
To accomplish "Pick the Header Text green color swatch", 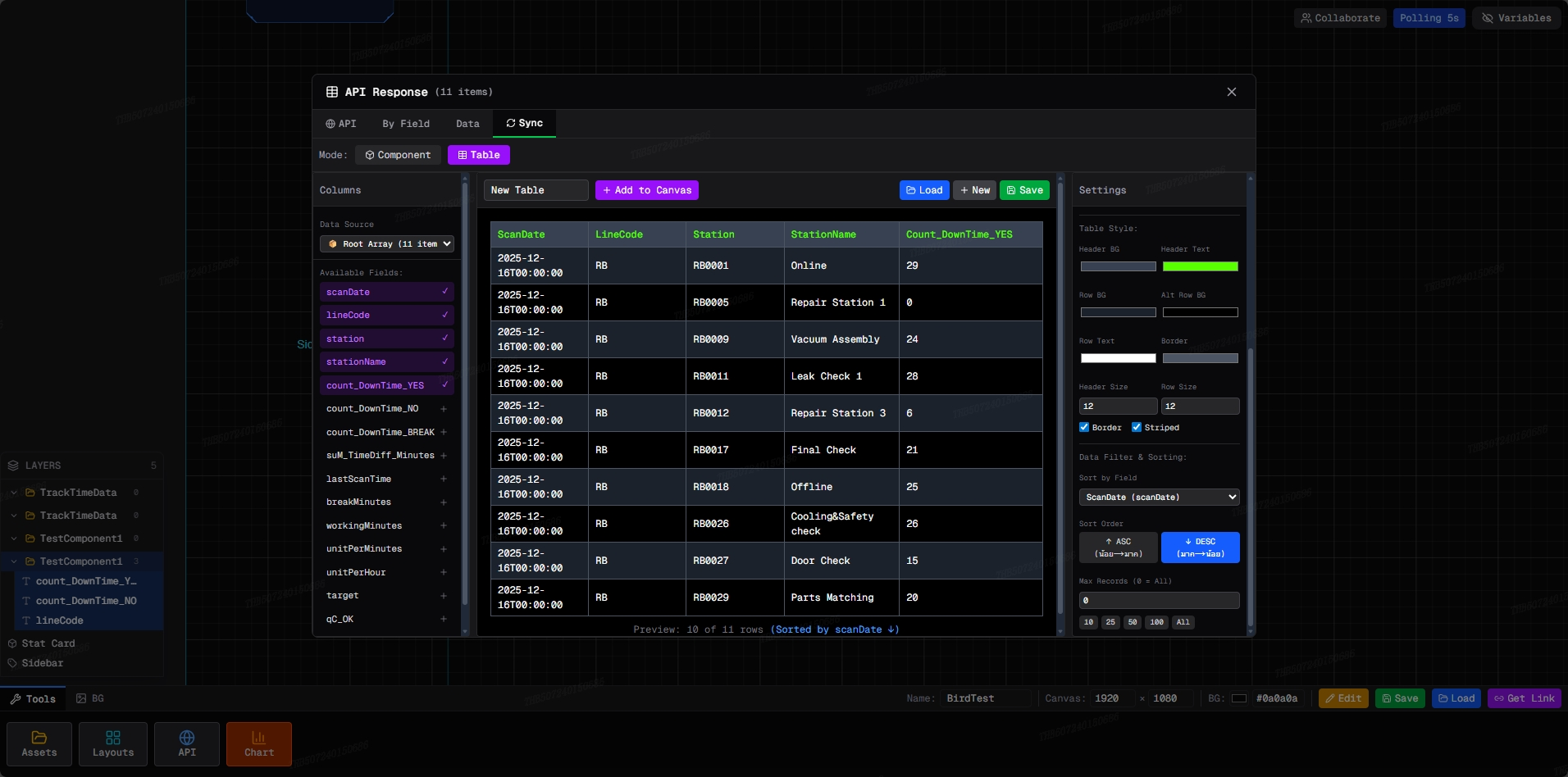I will [x=1201, y=266].
